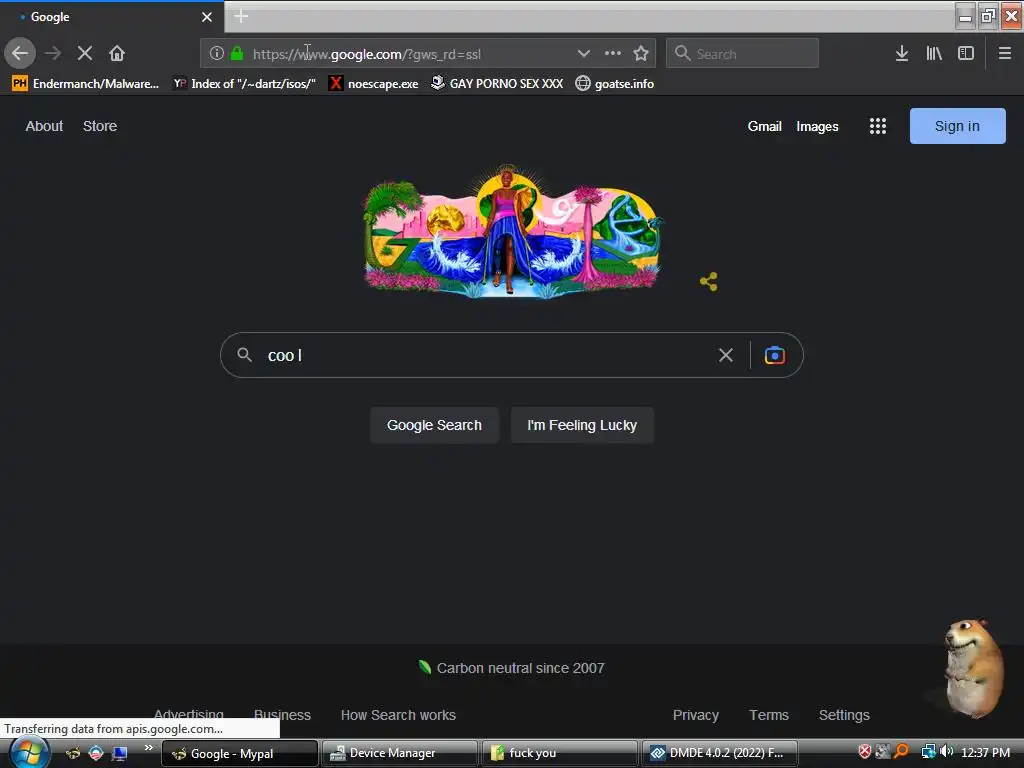This screenshot has height=768, width=1024.
Task: Open the library bookshelf icon
Action: (x=934, y=54)
